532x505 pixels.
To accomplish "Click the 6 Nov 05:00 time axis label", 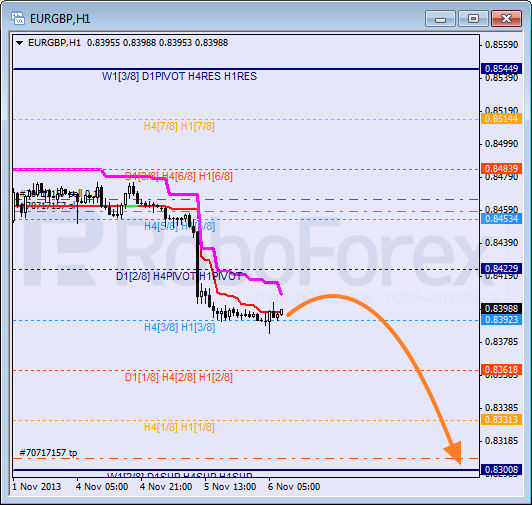I will pyautogui.click(x=294, y=487).
